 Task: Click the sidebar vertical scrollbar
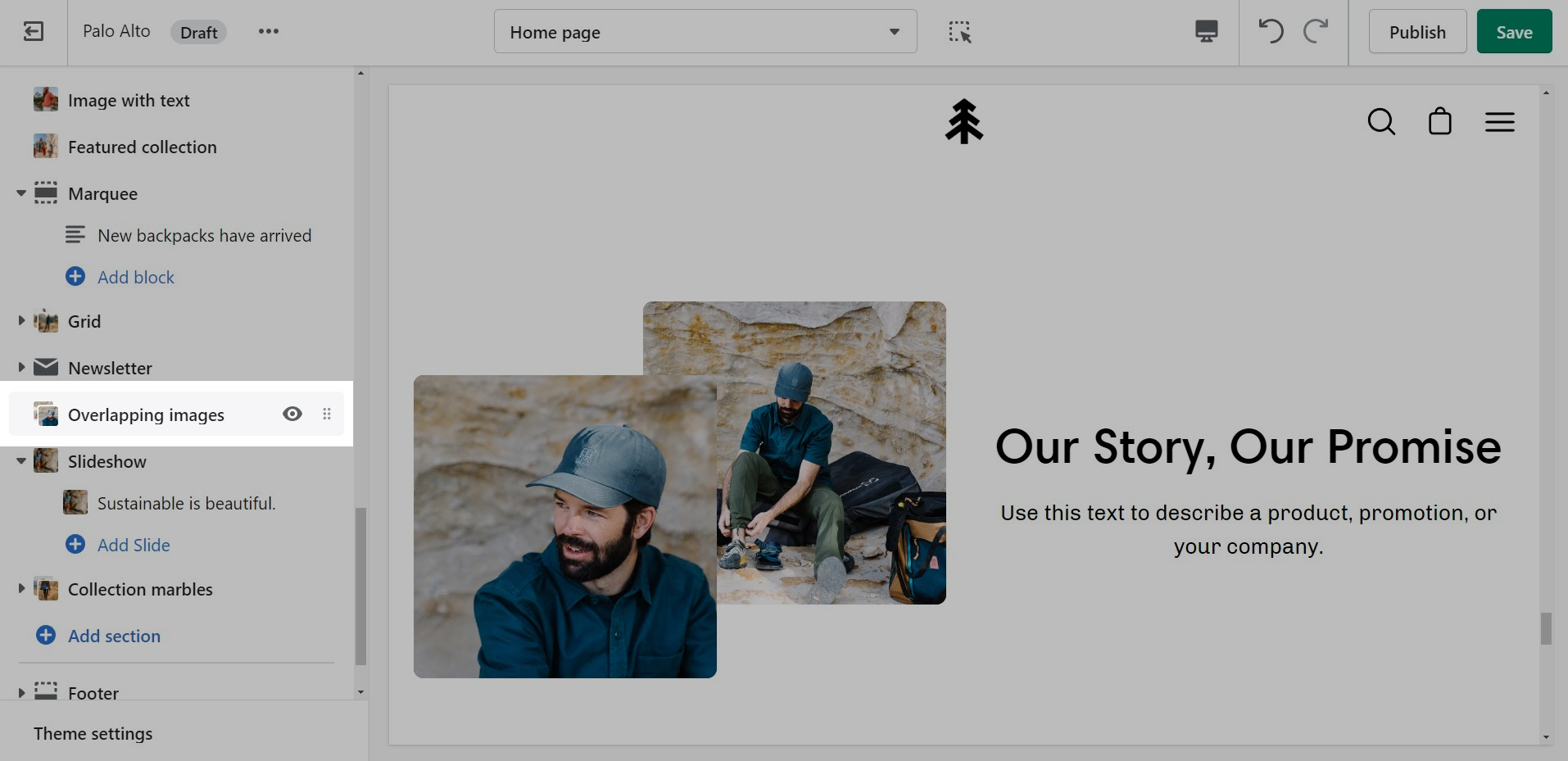click(x=360, y=586)
